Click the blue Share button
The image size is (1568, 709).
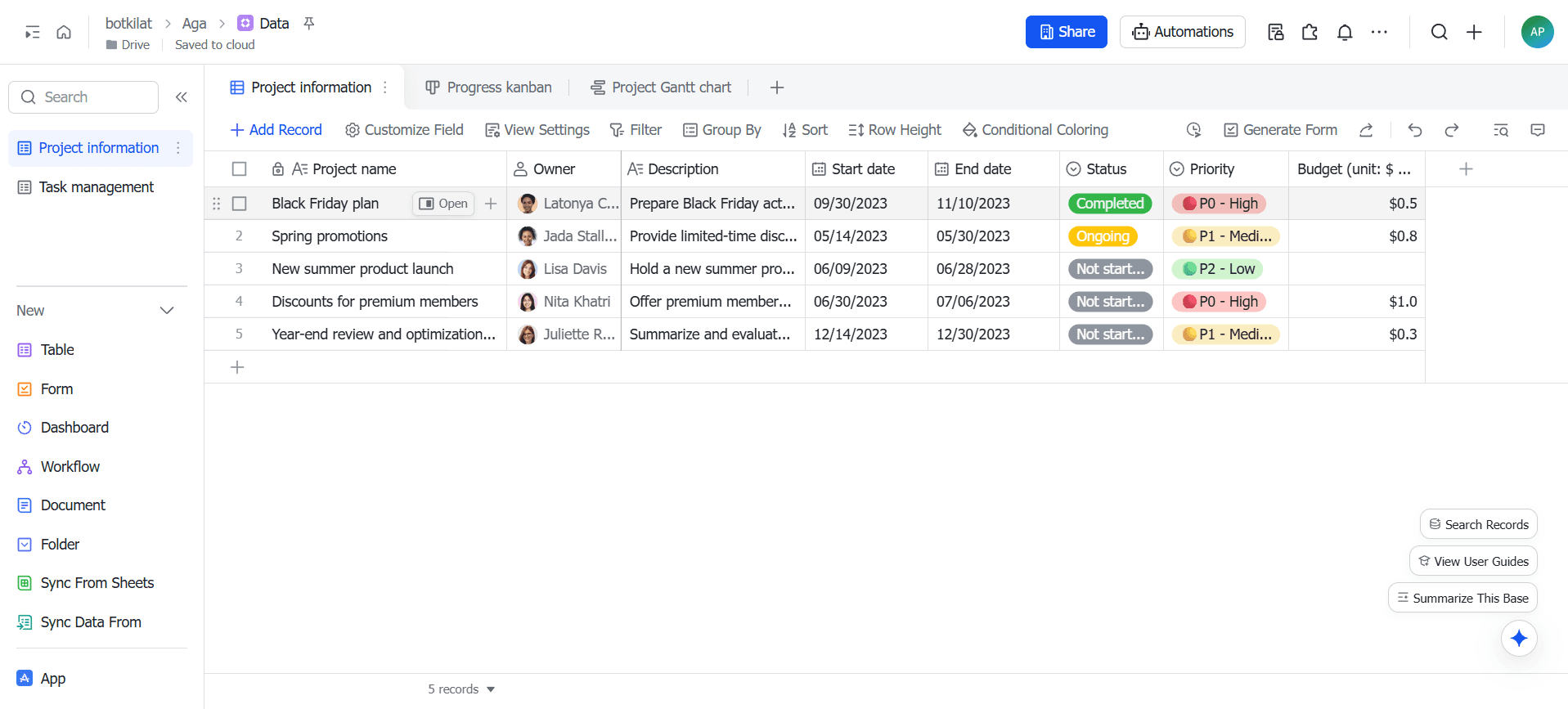(1067, 32)
